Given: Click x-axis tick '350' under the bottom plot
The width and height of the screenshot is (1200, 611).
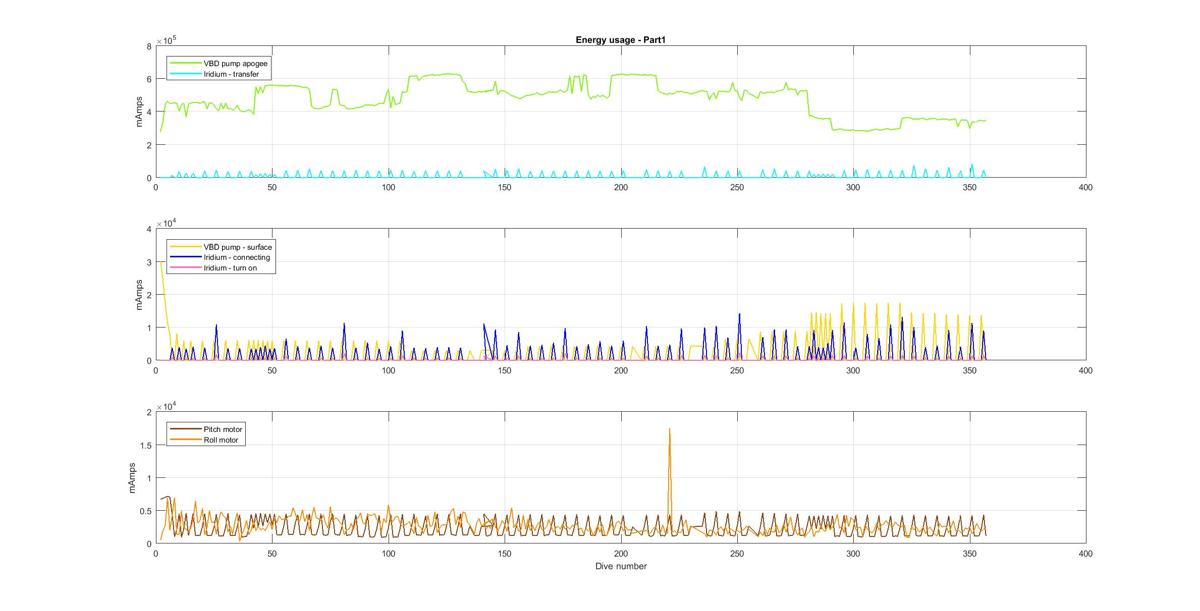Looking at the screenshot, I should pos(969,553).
